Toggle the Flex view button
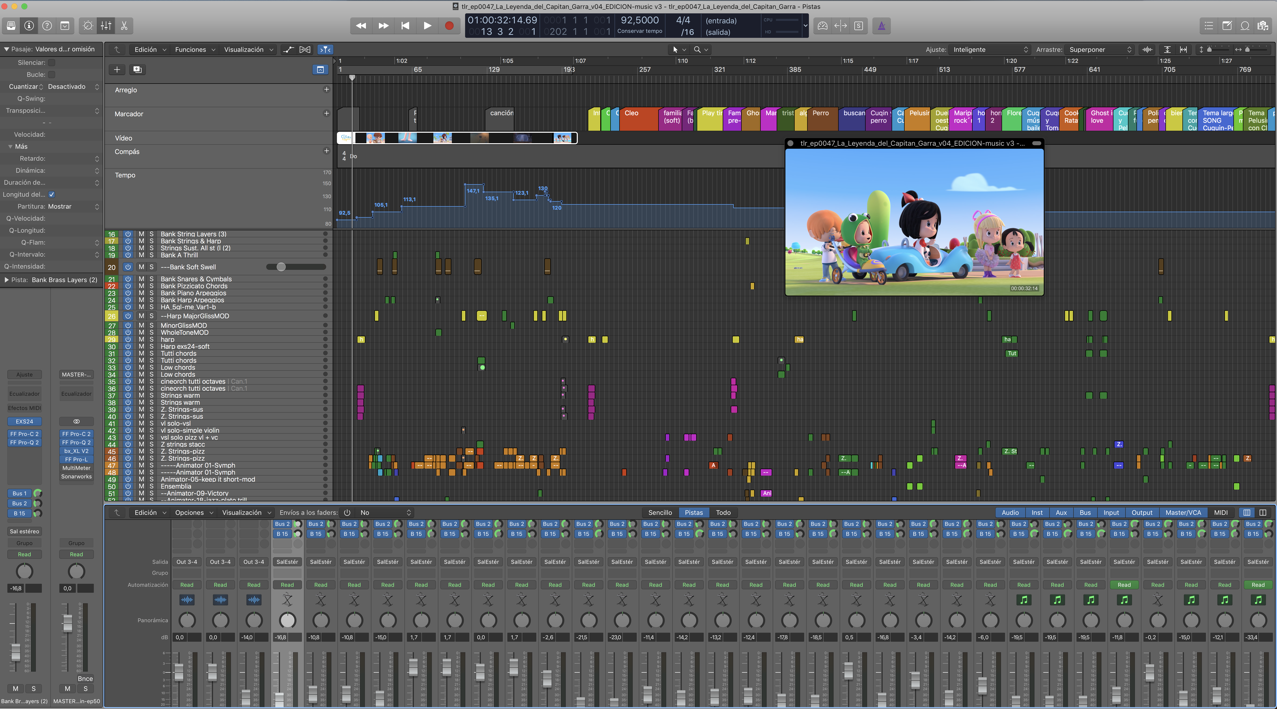This screenshot has width=1277, height=709. pos(305,50)
